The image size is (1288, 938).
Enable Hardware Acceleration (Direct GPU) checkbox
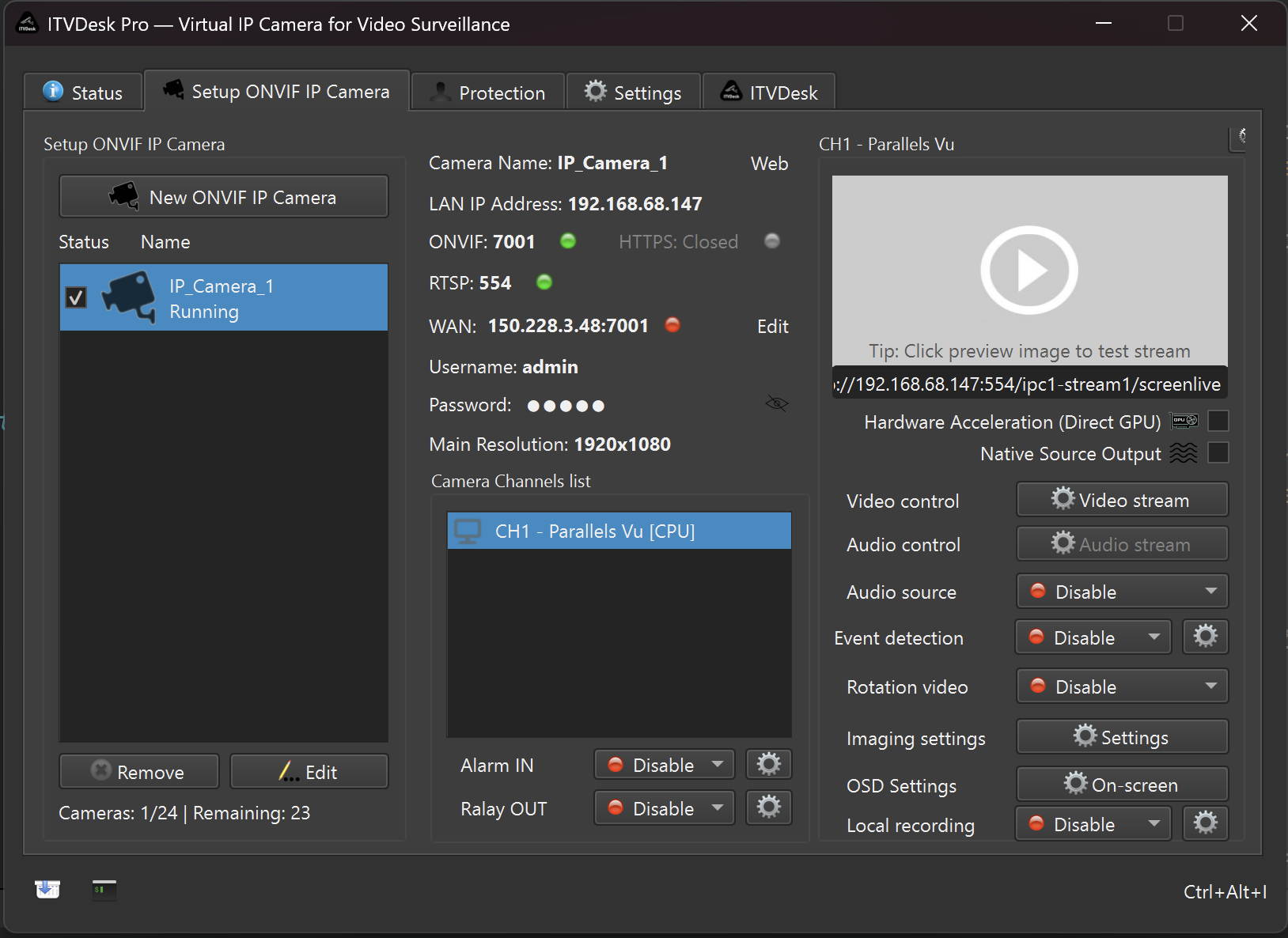click(x=1218, y=421)
